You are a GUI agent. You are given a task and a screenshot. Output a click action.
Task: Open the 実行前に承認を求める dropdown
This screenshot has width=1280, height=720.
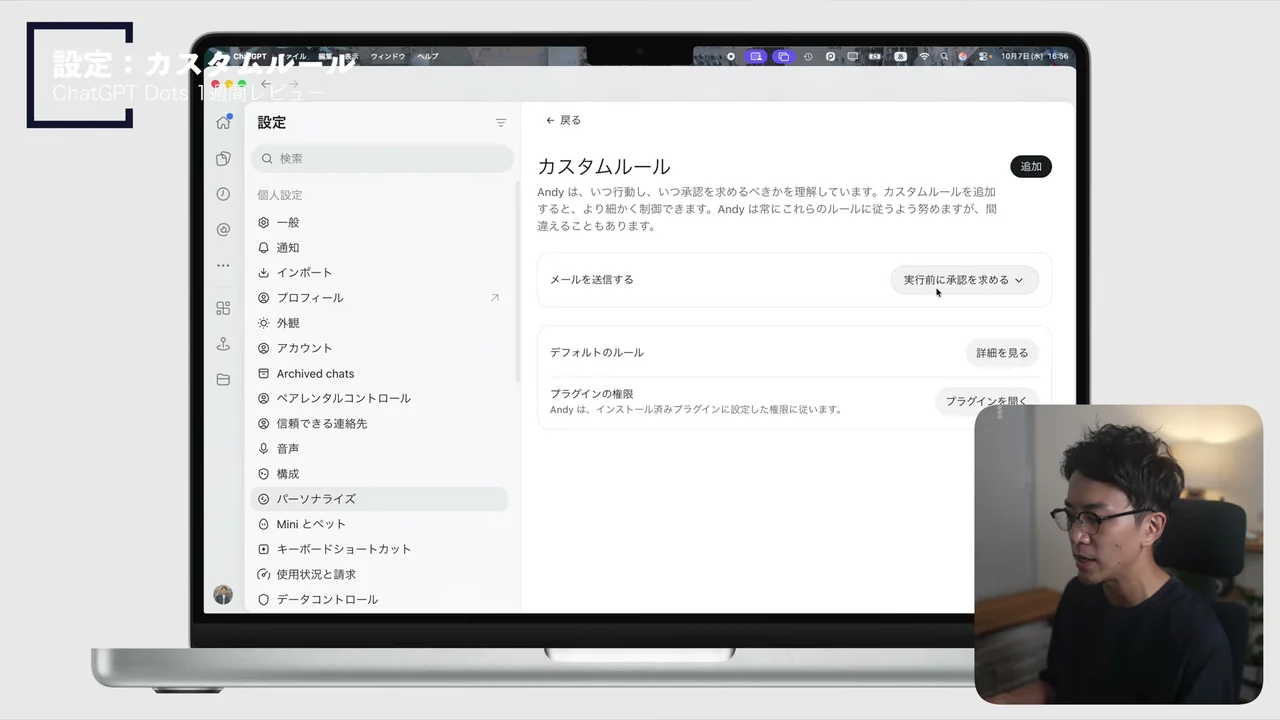click(x=964, y=280)
